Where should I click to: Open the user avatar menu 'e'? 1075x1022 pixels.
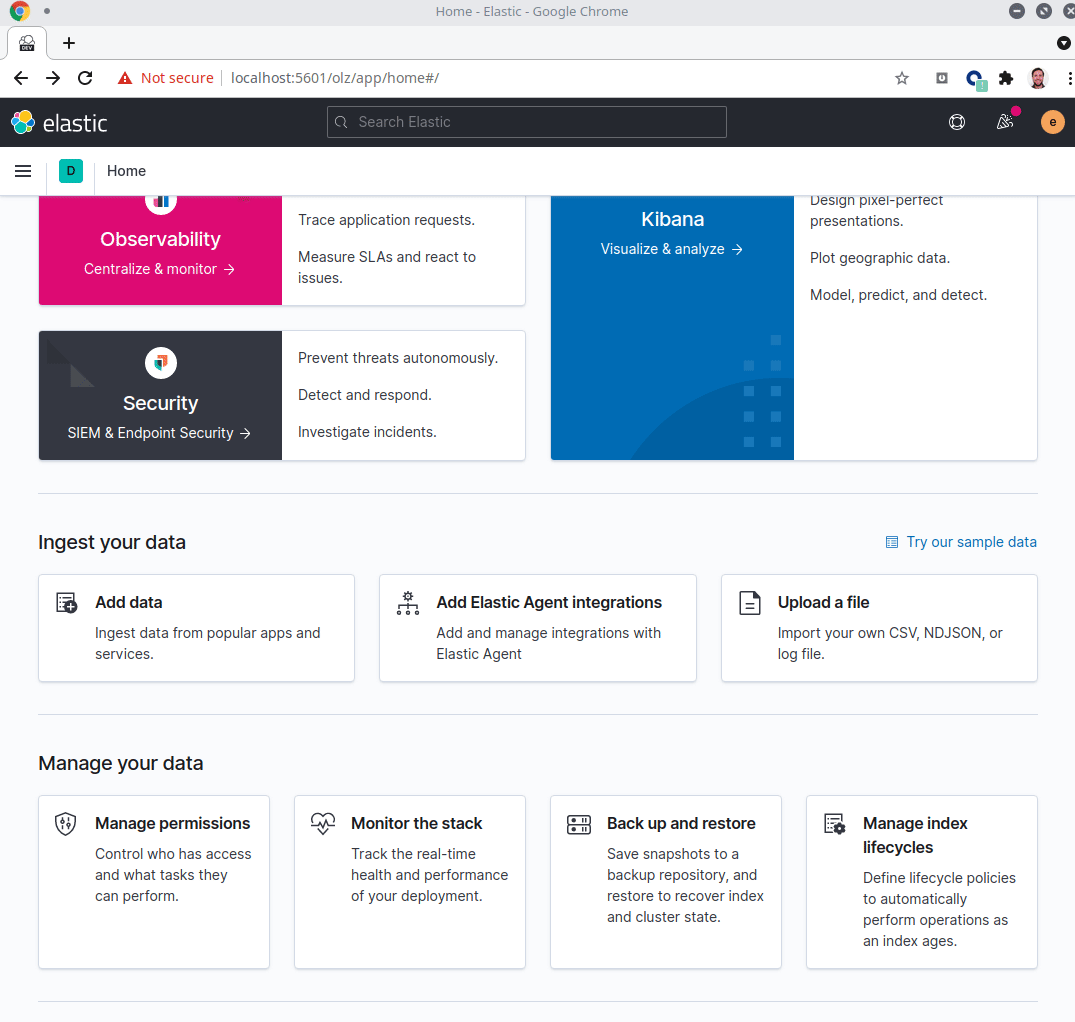pos(1052,122)
